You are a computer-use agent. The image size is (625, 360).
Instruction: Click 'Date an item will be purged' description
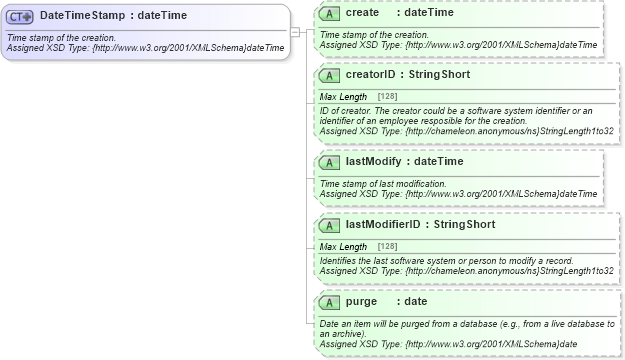(467, 329)
